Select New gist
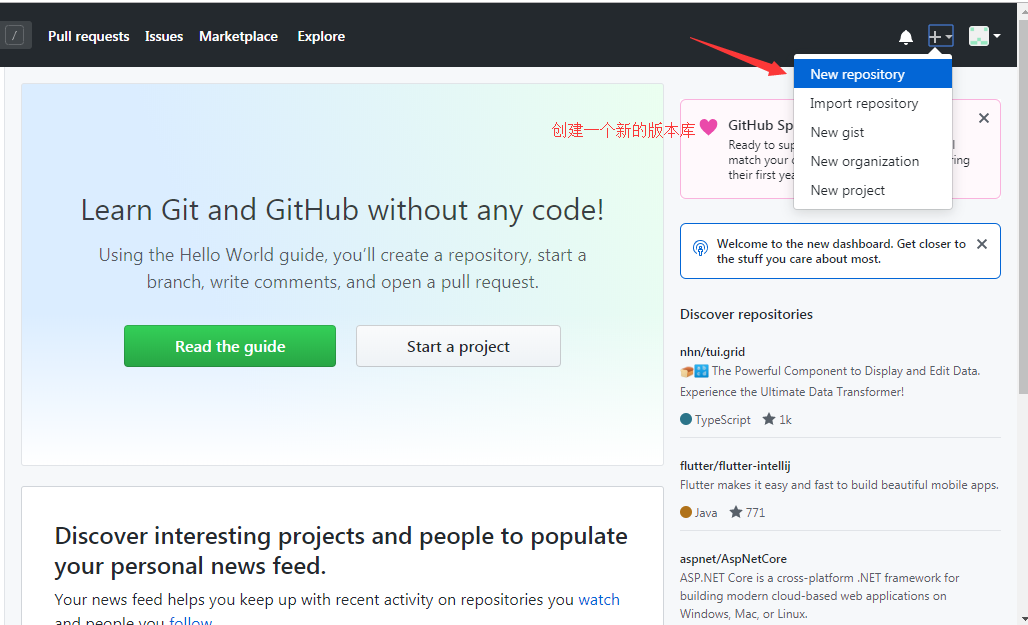 click(873, 132)
